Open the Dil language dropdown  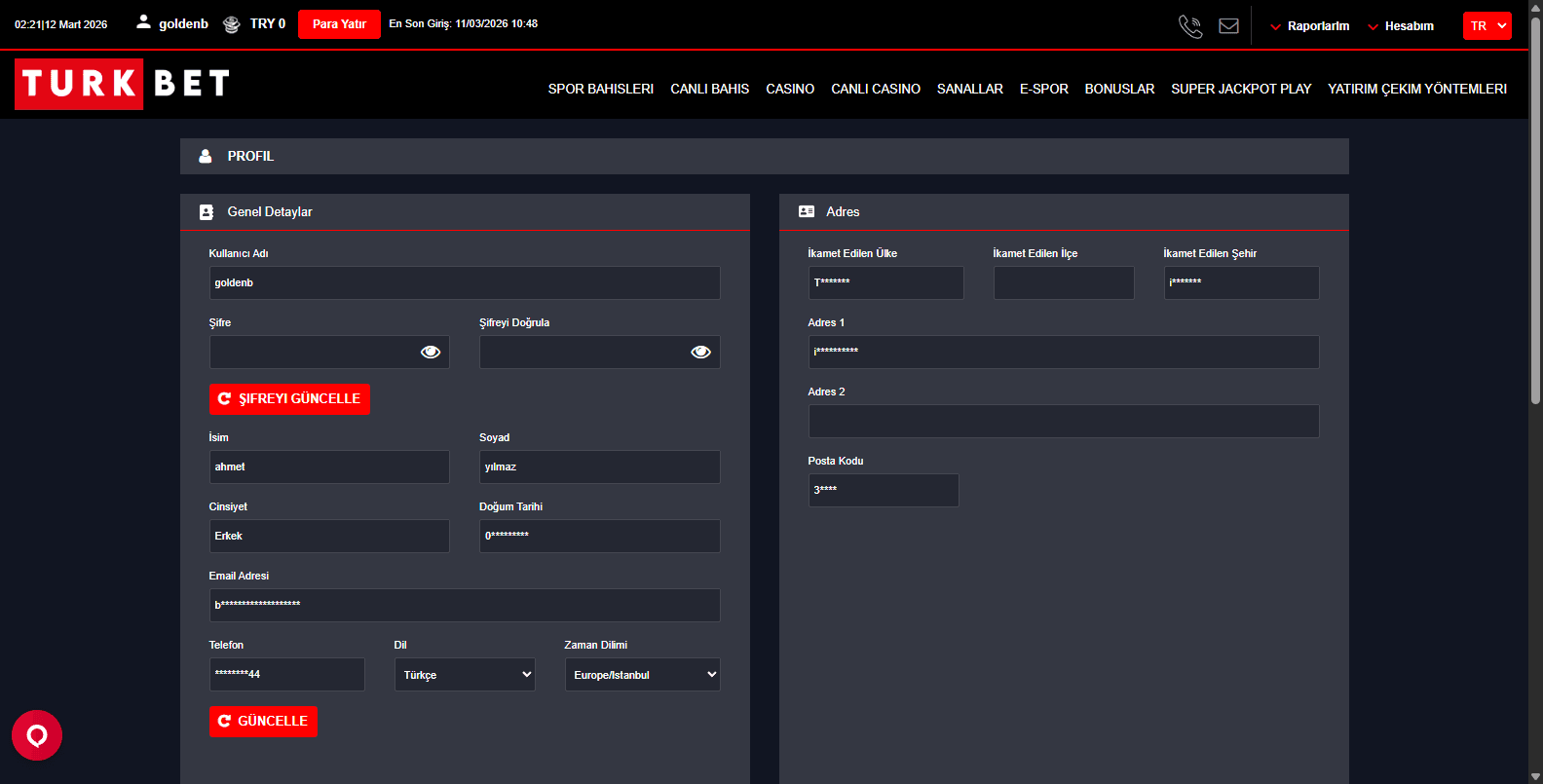(465, 675)
